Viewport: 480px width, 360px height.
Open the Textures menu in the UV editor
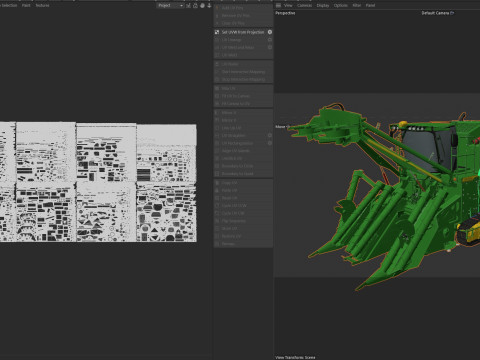(x=42, y=5)
